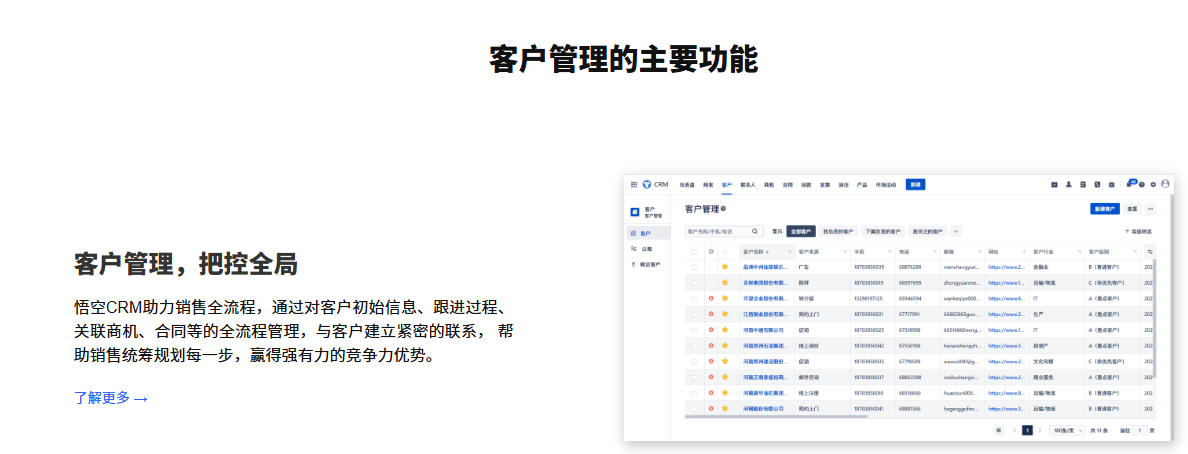
Task: Open the 手机 column filter arrow
Action: (890, 252)
